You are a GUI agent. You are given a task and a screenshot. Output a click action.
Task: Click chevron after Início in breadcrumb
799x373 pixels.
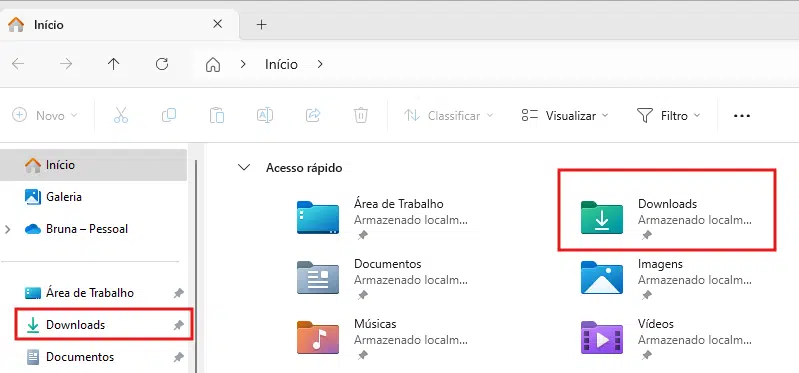pyautogui.click(x=320, y=64)
